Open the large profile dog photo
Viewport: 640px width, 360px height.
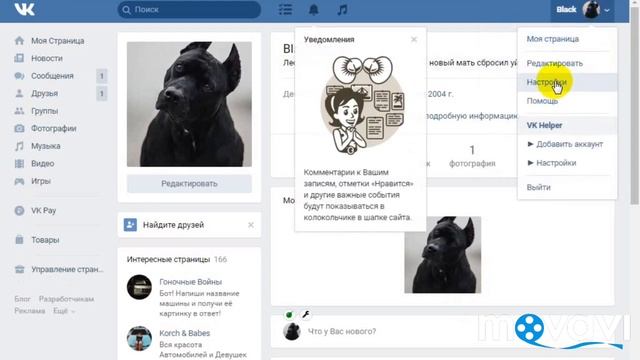coord(189,104)
